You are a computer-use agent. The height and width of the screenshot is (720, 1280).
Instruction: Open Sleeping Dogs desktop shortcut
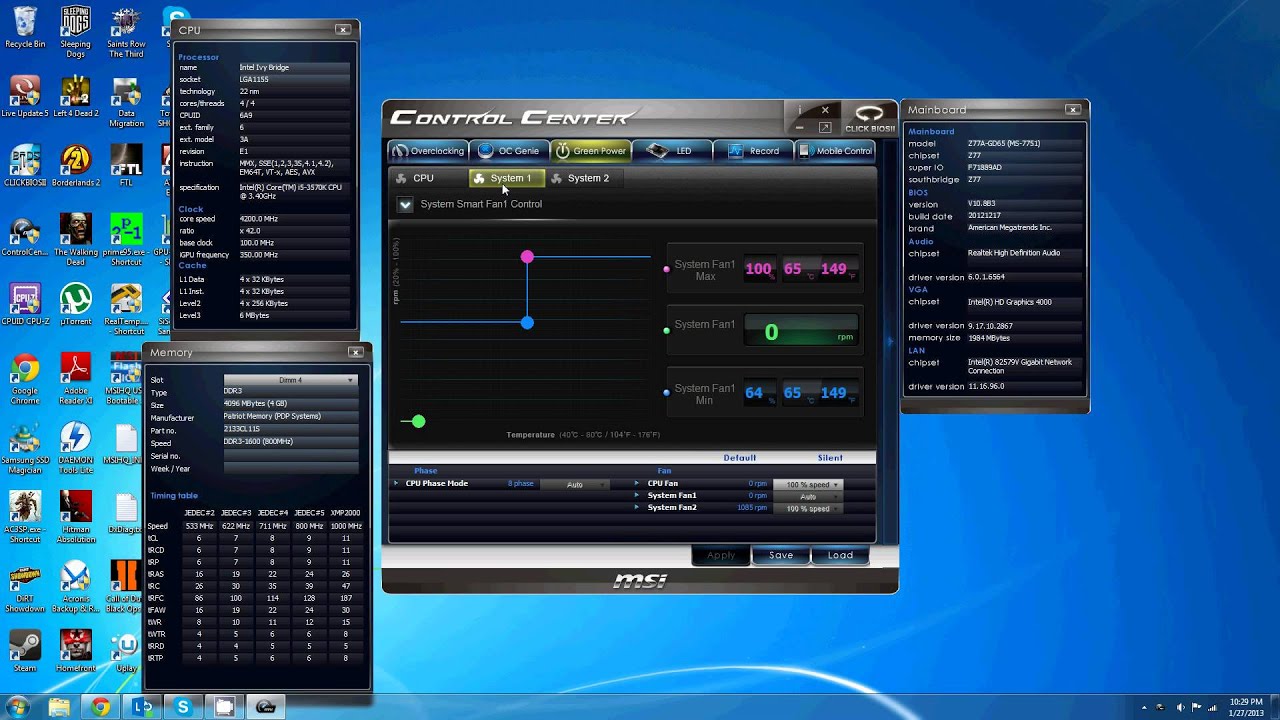click(76, 31)
